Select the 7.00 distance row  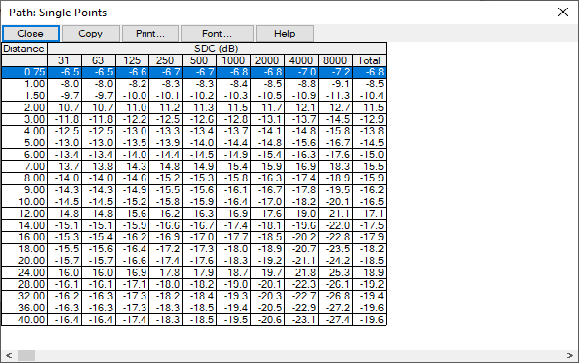click(x=194, y=167)
